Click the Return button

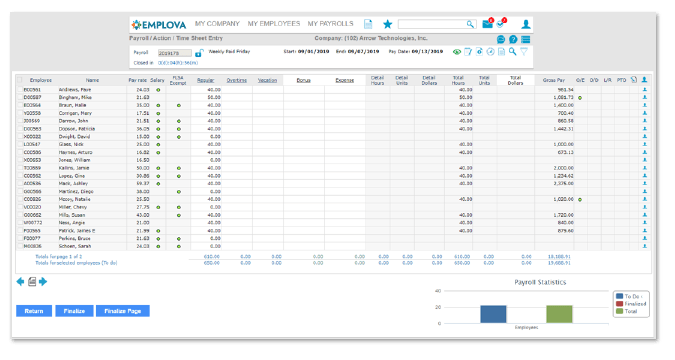34,311
